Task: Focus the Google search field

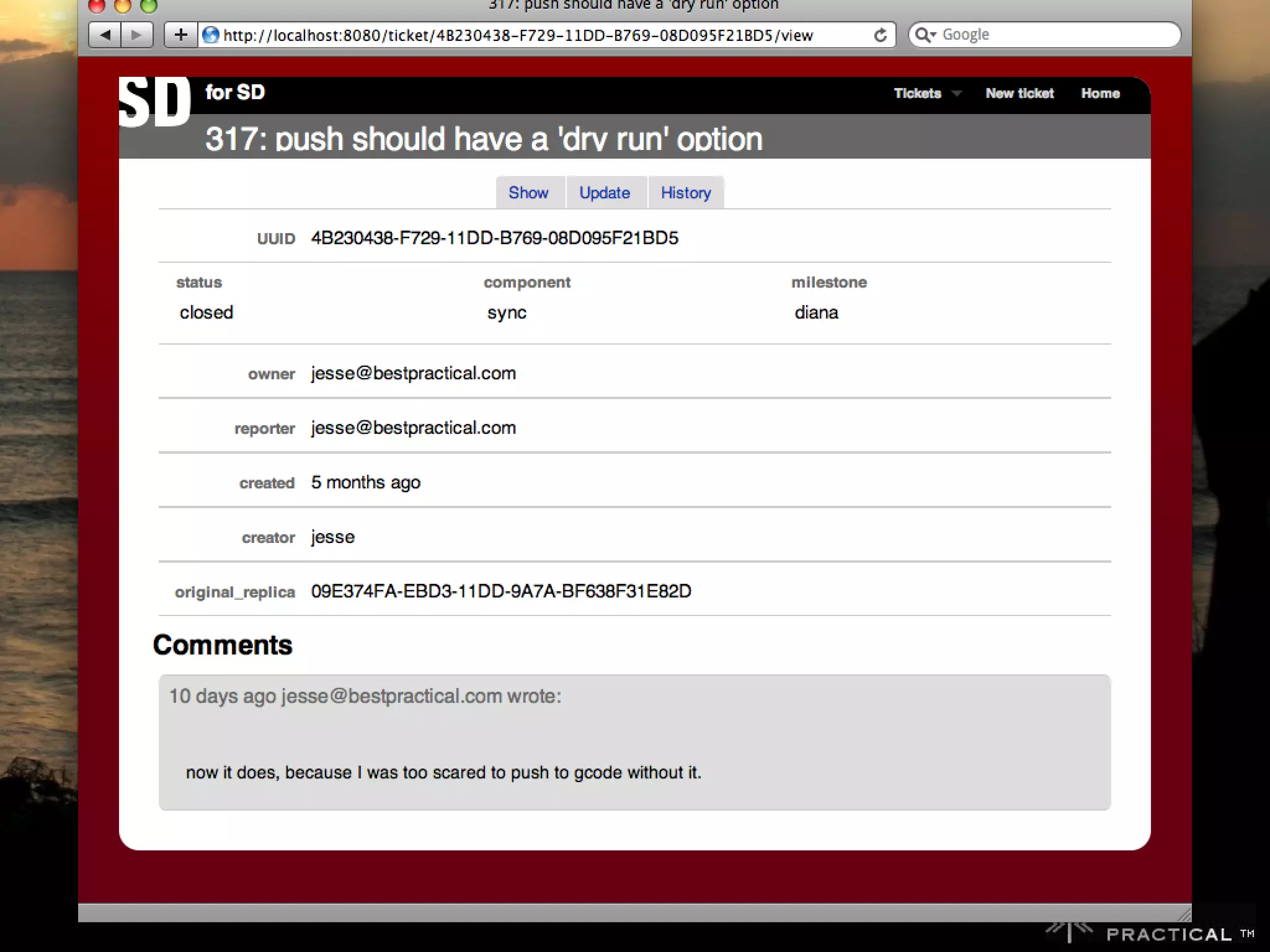Action: [x=1054, y=35]
